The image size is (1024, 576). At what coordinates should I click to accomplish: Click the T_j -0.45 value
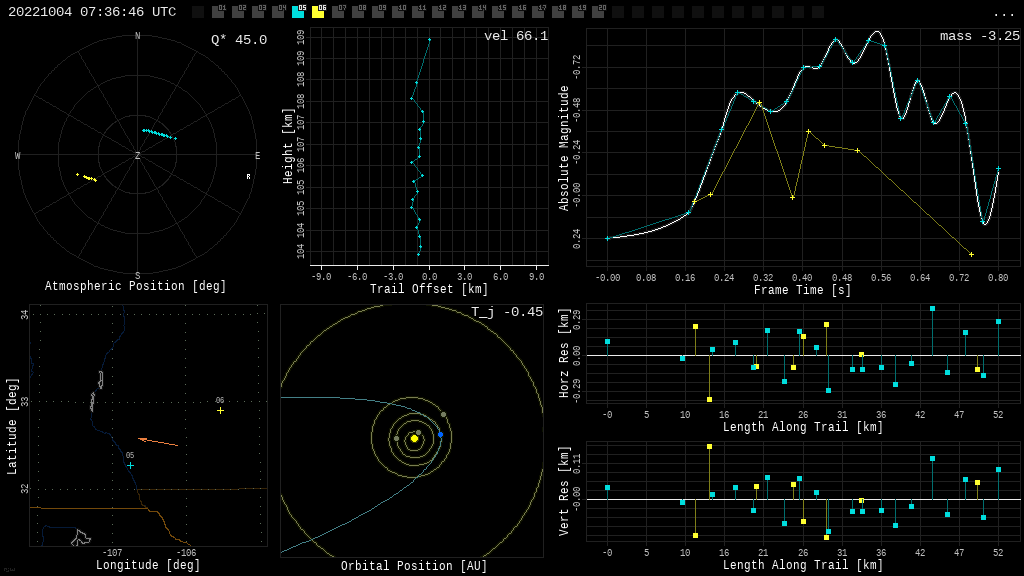[507, 312]
